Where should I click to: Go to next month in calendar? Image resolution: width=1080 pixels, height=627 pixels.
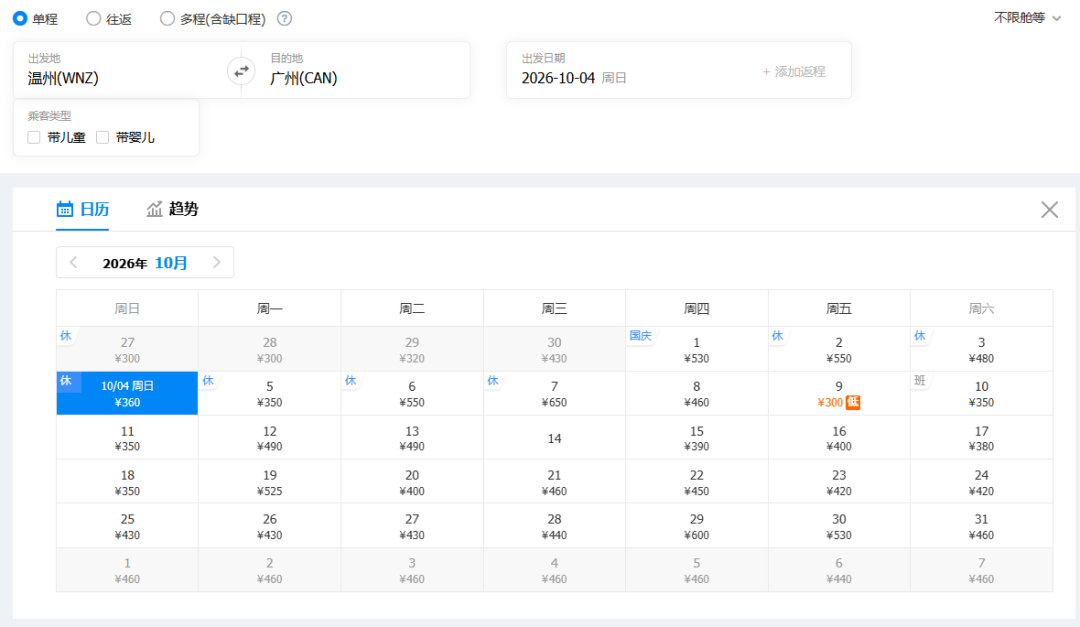pyautogui.click(x=216, y=263)
